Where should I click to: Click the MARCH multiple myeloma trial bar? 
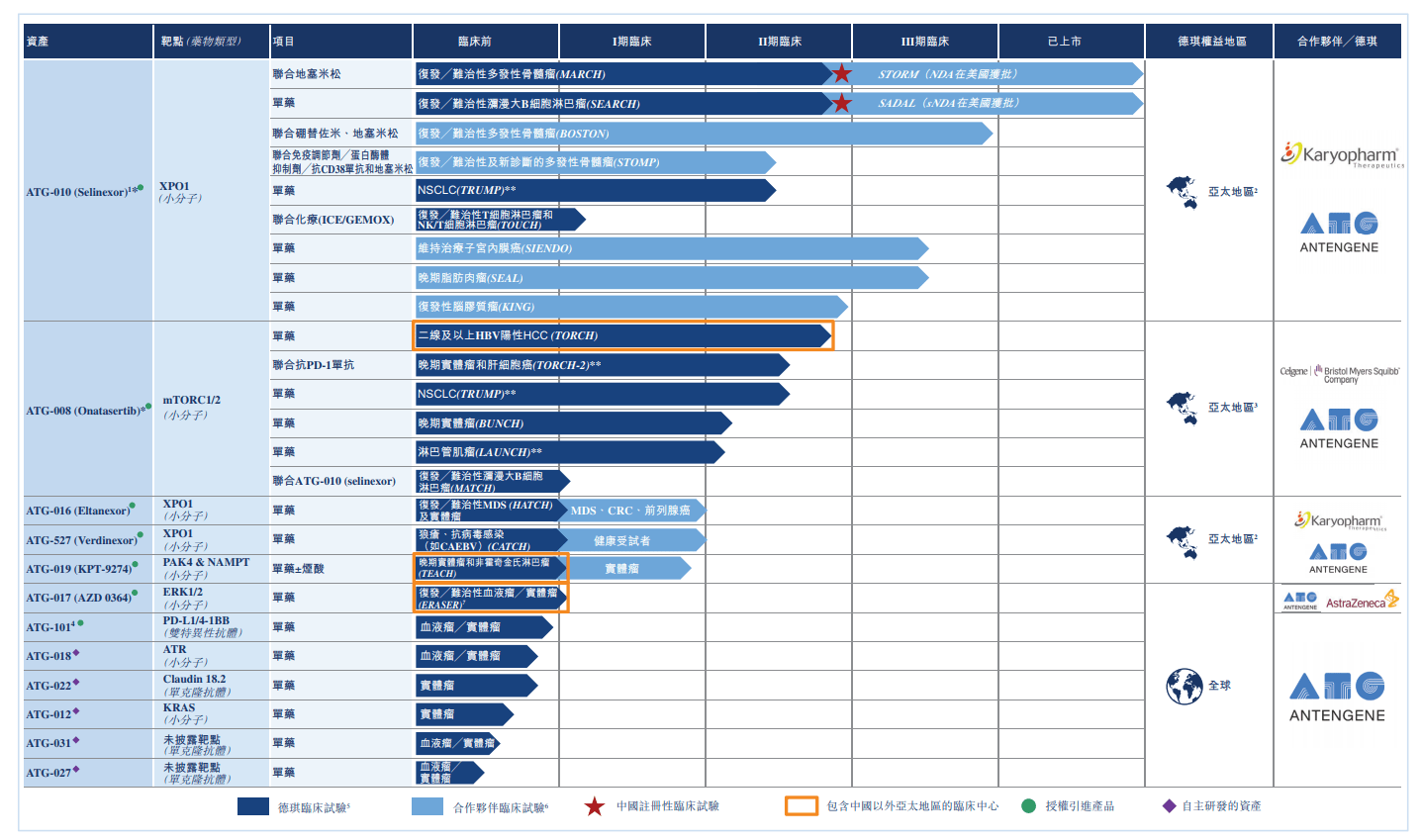click(623, 74)
